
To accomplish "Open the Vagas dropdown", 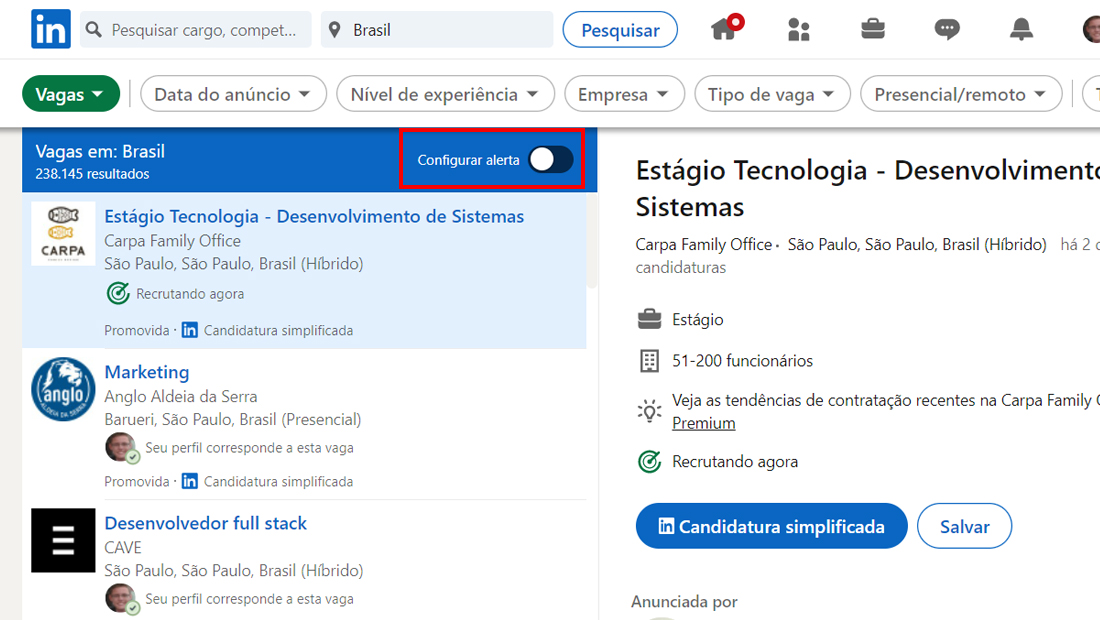I will coord(71,94).
